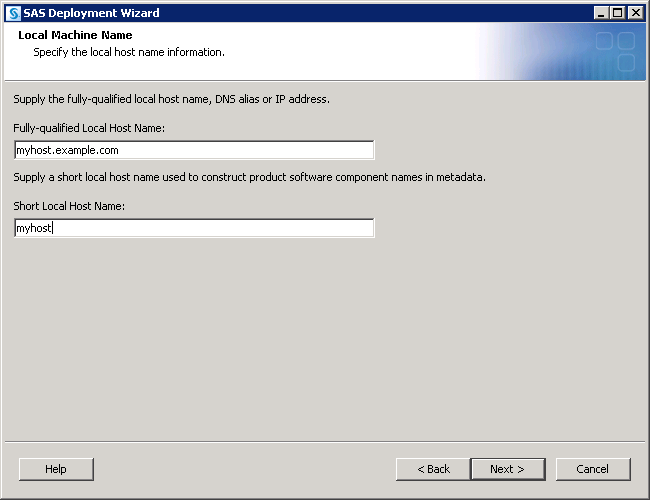The height and width of the screenshot is (500, 650).
Task: Minimize the SAS Deployment Wizard window
Action: 601,13
